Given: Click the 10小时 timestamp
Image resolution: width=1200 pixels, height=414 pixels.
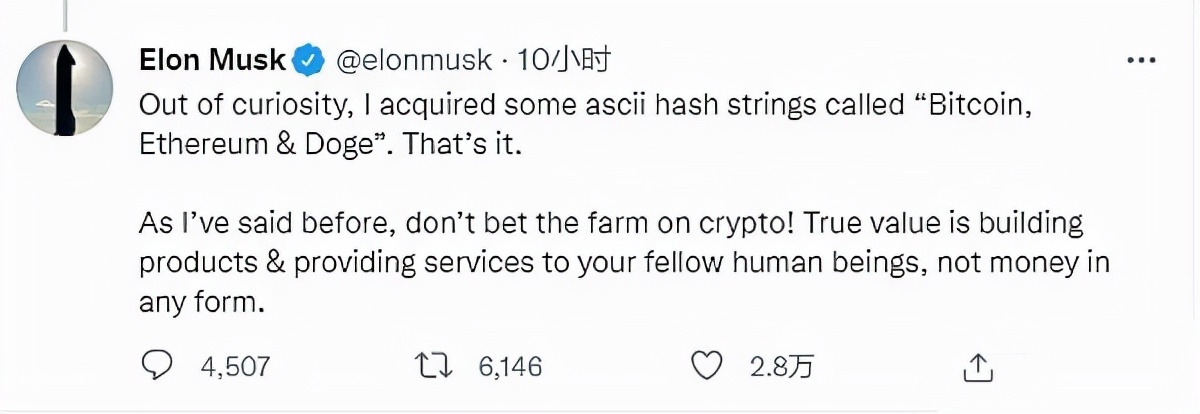Looking at the screenshot, I should coord(566,61).
